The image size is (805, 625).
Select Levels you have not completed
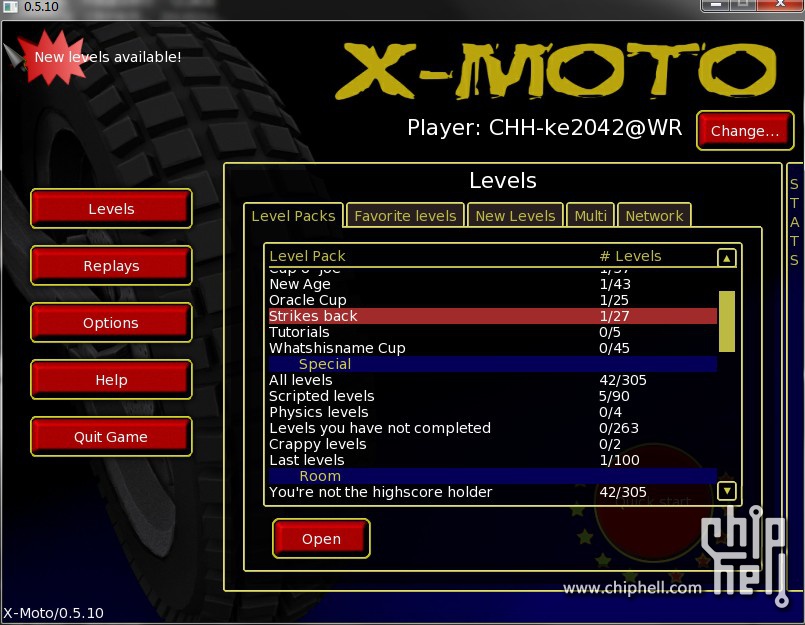click(493, 428)
